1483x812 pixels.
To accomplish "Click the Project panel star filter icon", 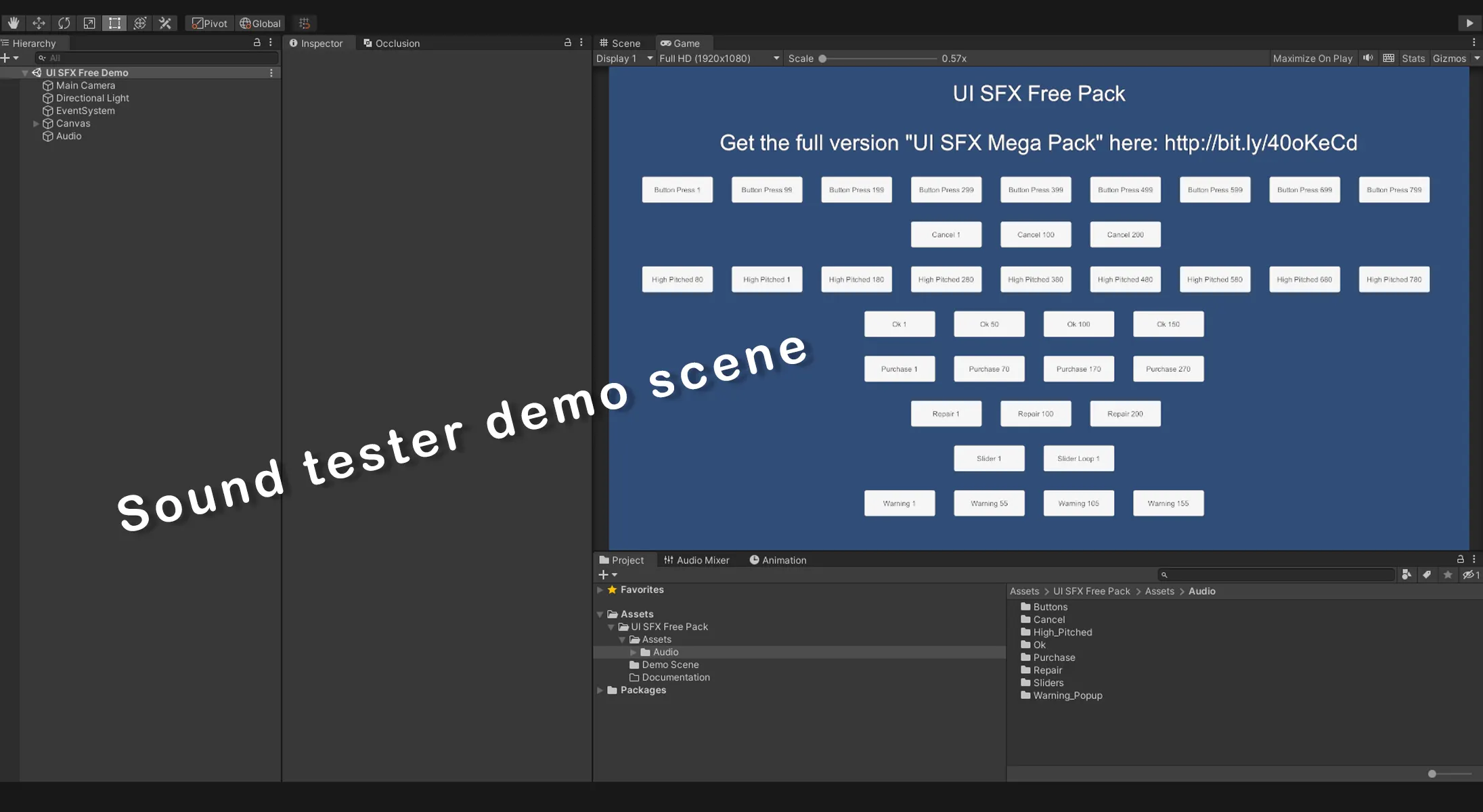I will click(1447, 574).
